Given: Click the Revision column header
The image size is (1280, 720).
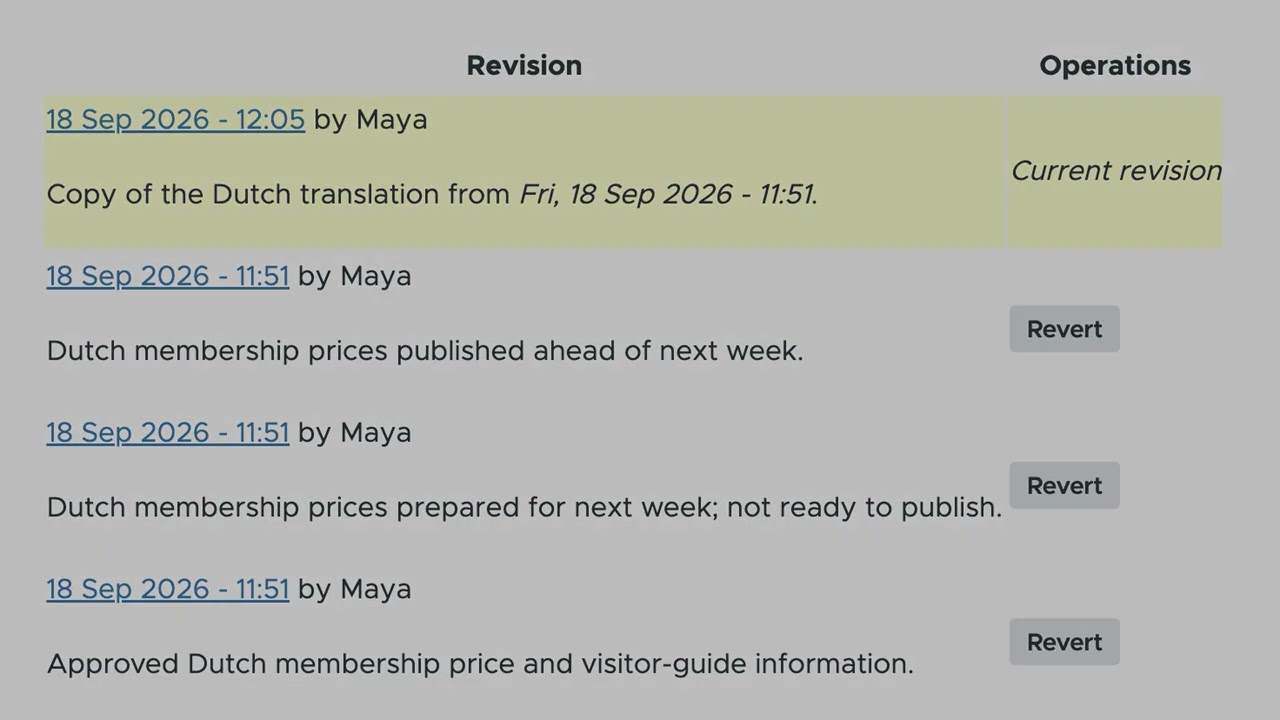Looking at the screenshot, I should click(x=524, y=66).
